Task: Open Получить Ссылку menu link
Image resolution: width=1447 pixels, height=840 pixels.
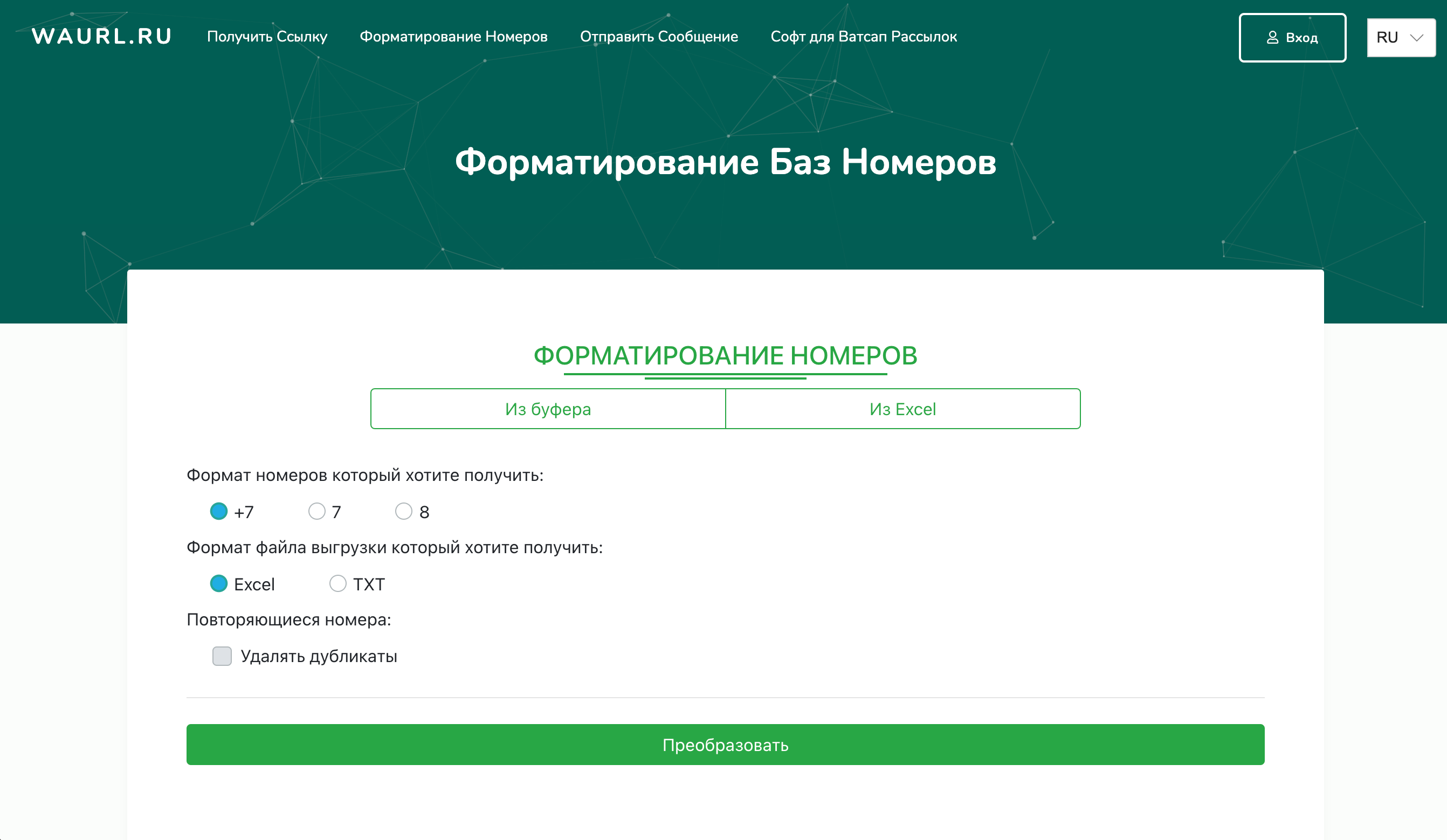Action: 267,37
